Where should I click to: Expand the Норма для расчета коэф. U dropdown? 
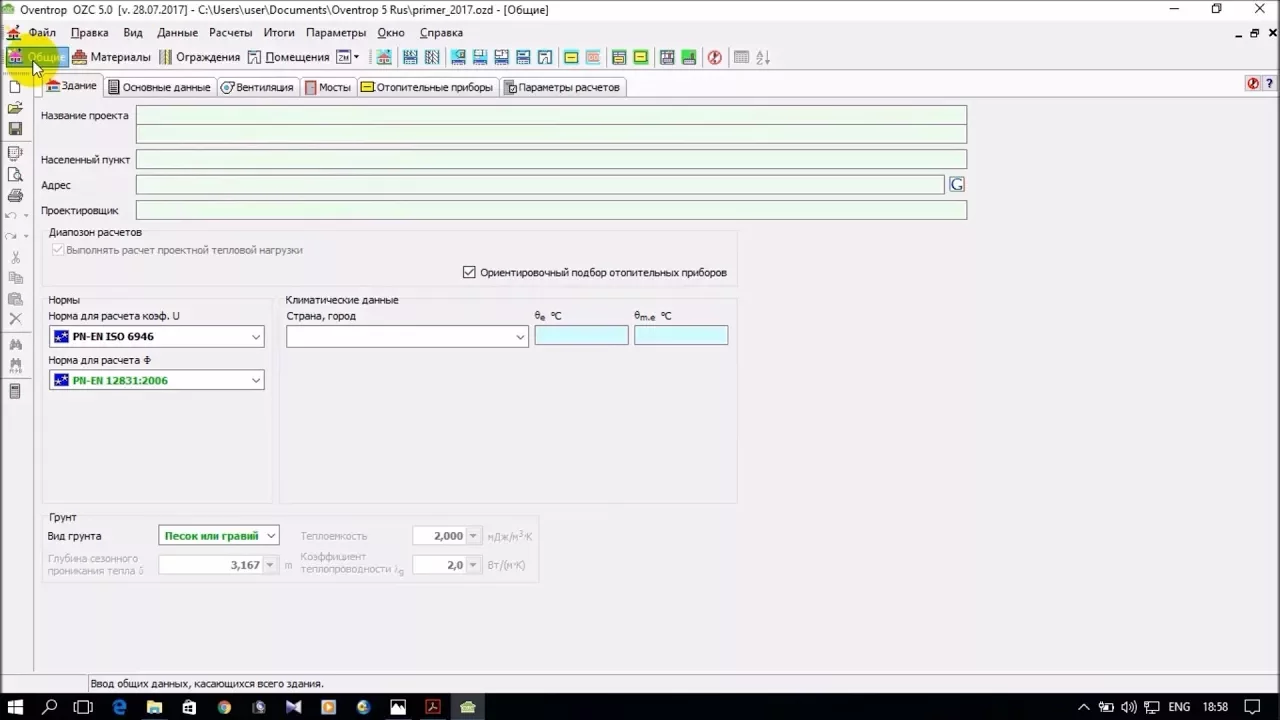click(256, 337)
